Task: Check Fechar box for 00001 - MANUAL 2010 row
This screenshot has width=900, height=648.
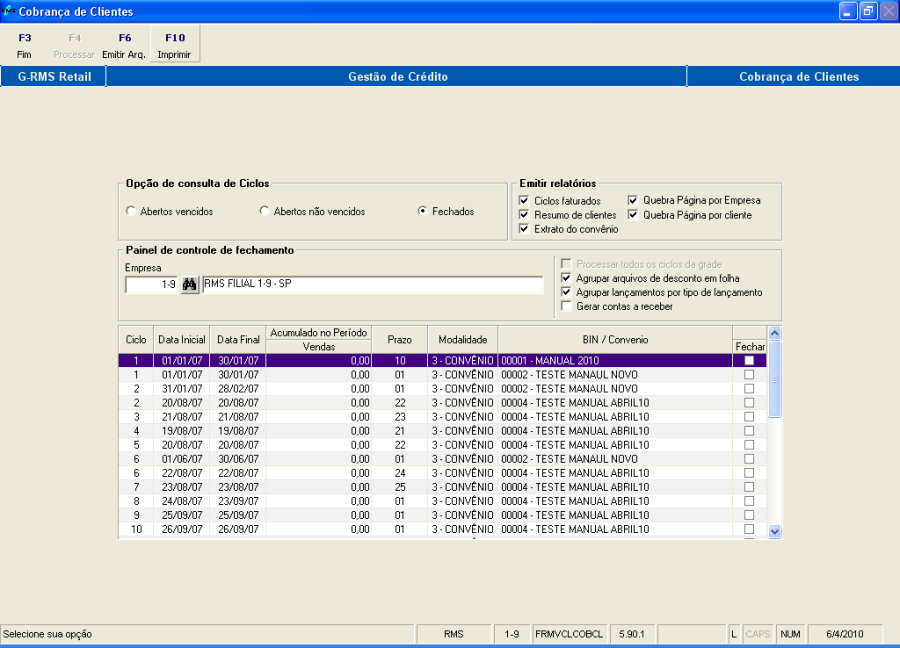Action: (749, 360)
